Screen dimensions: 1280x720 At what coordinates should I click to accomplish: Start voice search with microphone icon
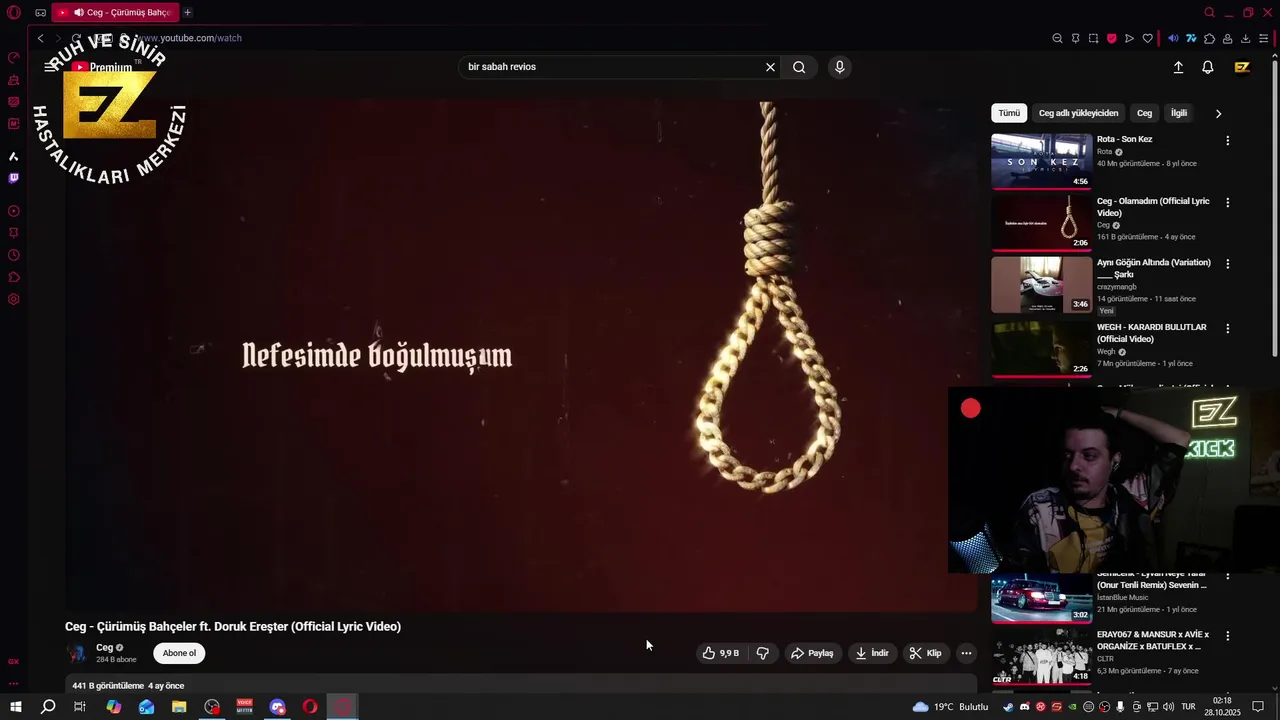(x=839, y=67)
